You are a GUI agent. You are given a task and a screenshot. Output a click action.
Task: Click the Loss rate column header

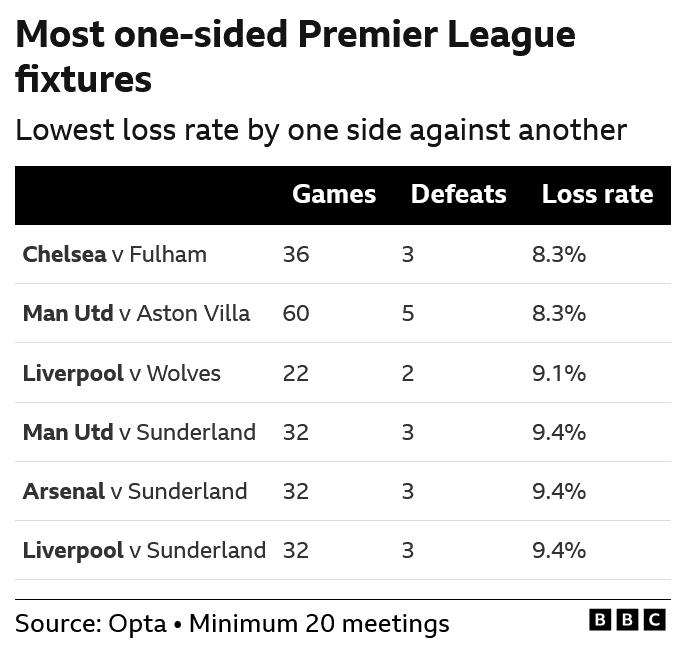(x=597, y=194)
